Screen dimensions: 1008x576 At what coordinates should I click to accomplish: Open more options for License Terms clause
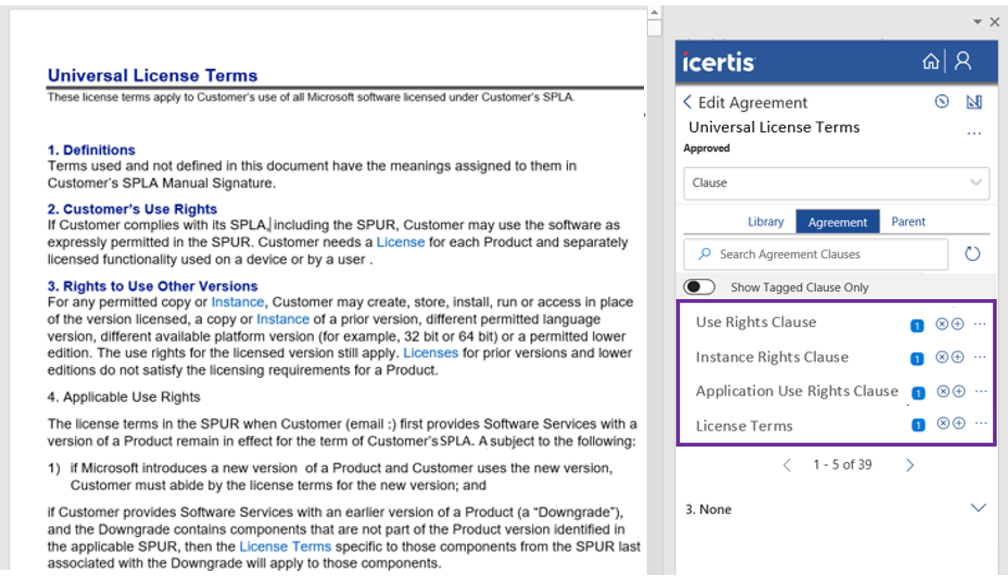(980, 424)
